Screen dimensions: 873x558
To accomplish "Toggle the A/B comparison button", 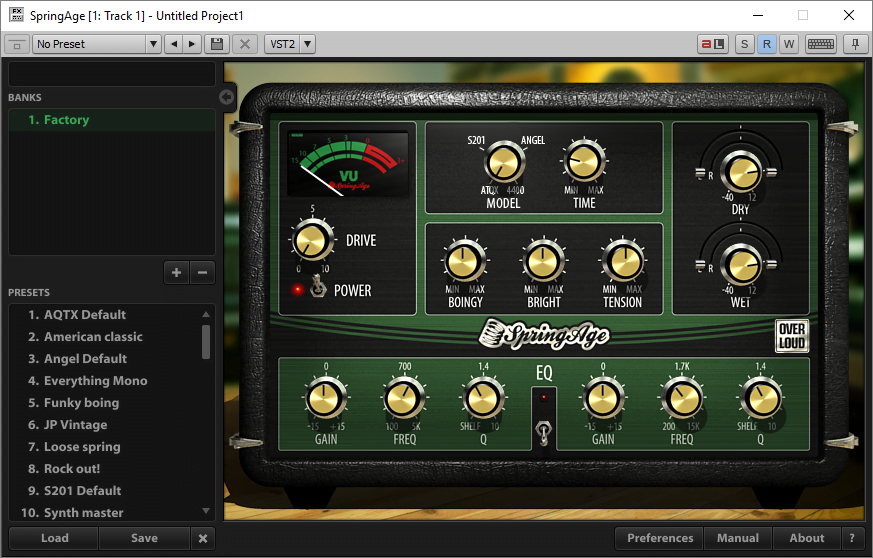I will 713,44.
